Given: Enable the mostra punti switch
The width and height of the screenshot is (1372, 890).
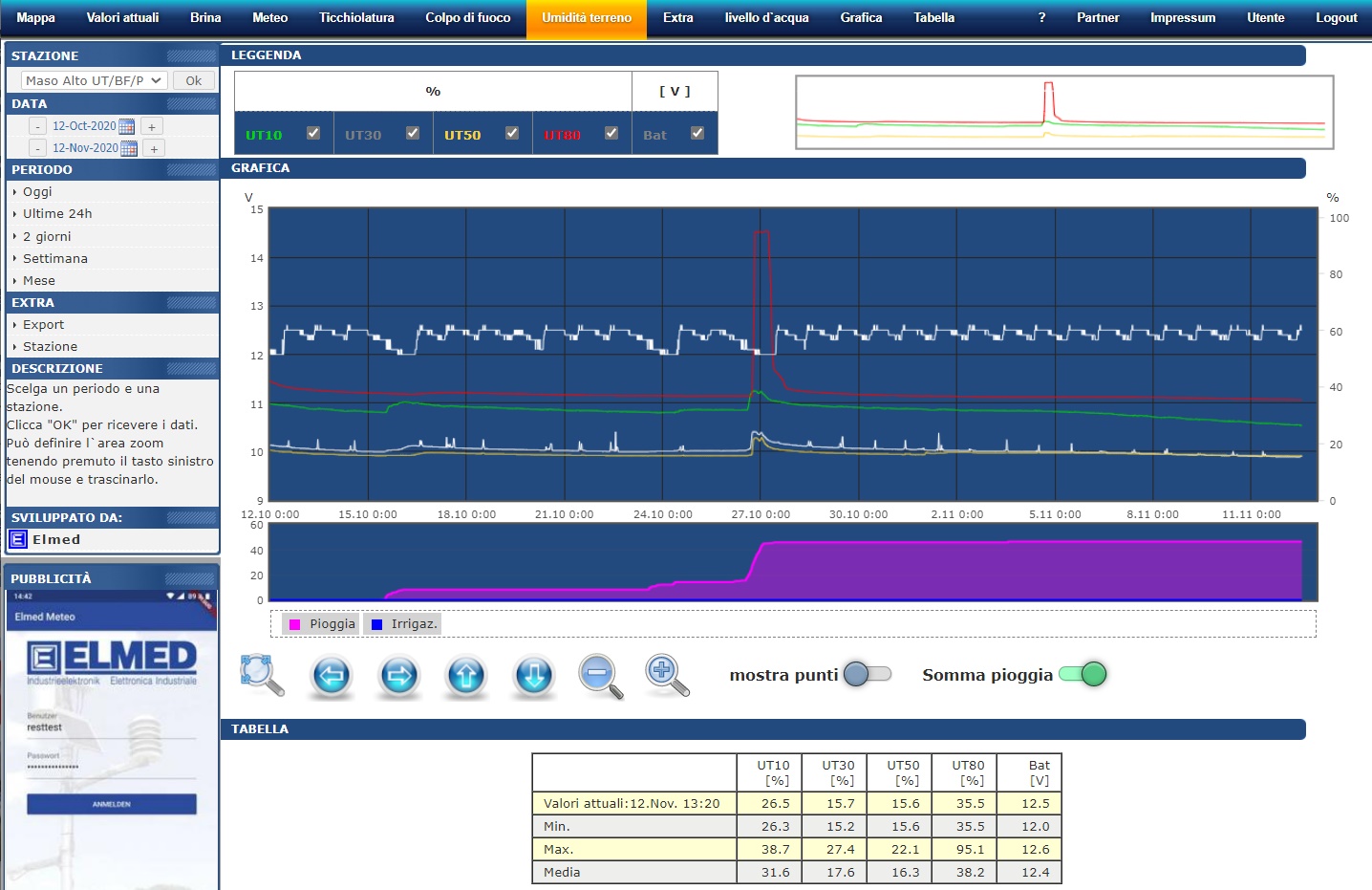Looking at the screenshot, I should (x=868, y=674).
